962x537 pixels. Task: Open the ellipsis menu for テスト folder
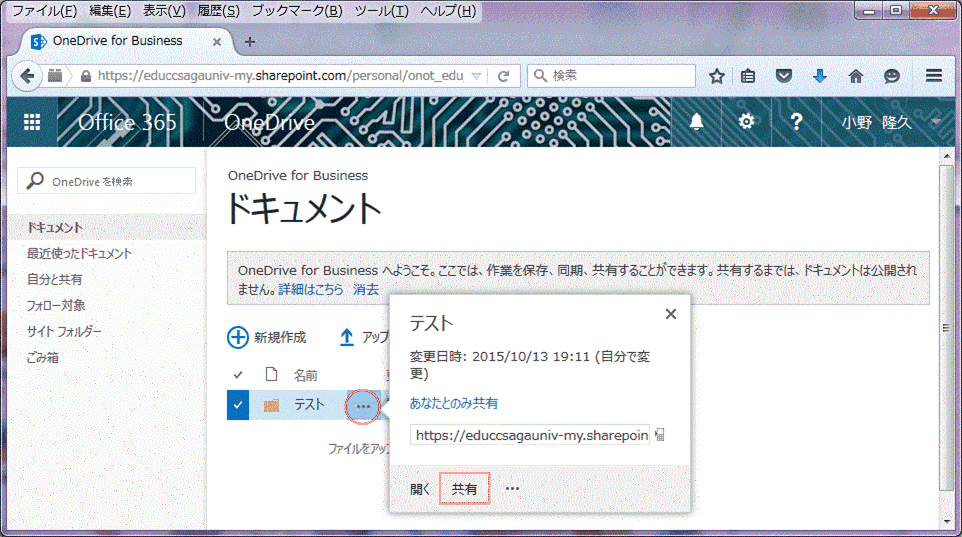pyautogui.click(x=363, y=406)
